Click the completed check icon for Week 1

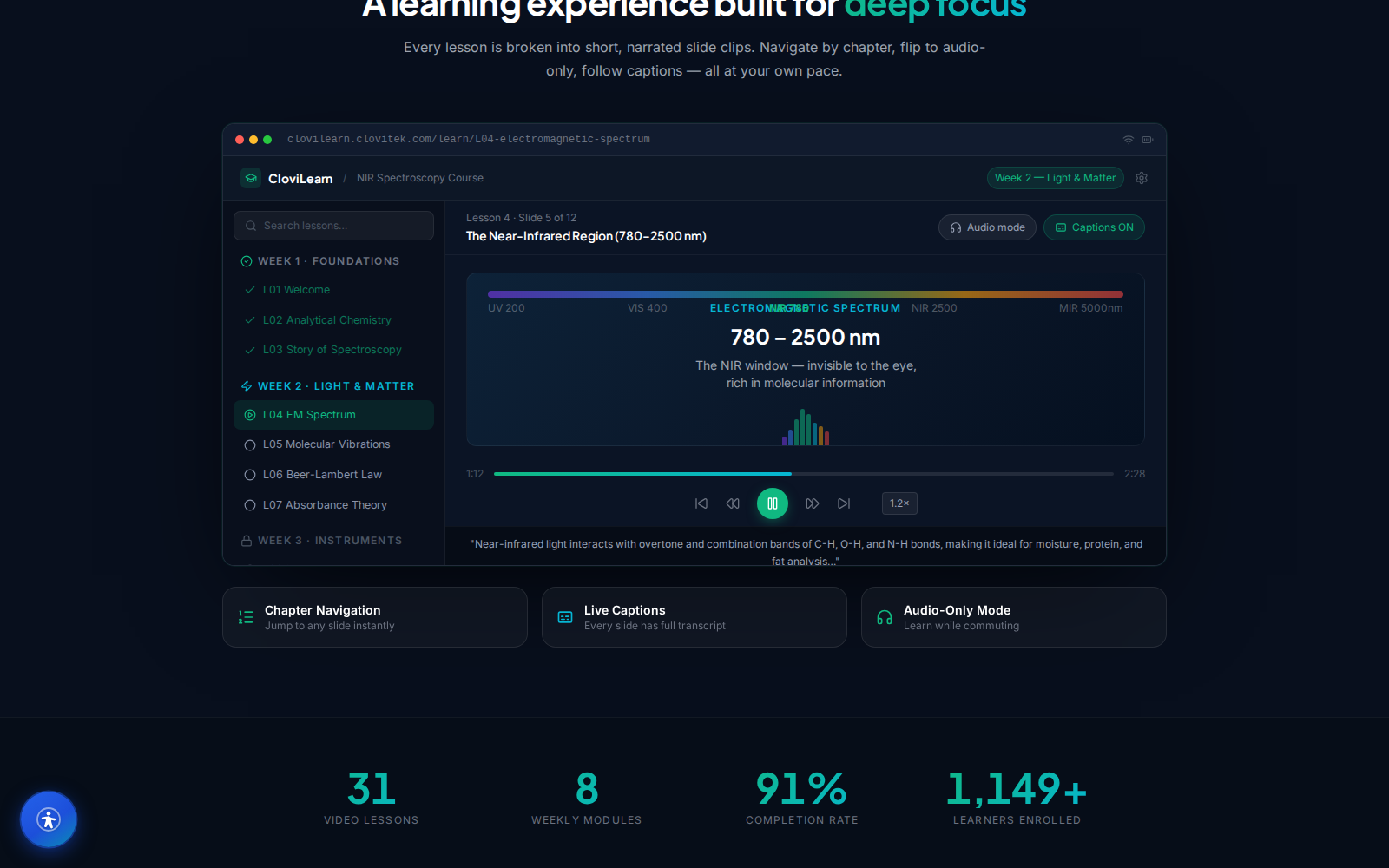(247, 261)
